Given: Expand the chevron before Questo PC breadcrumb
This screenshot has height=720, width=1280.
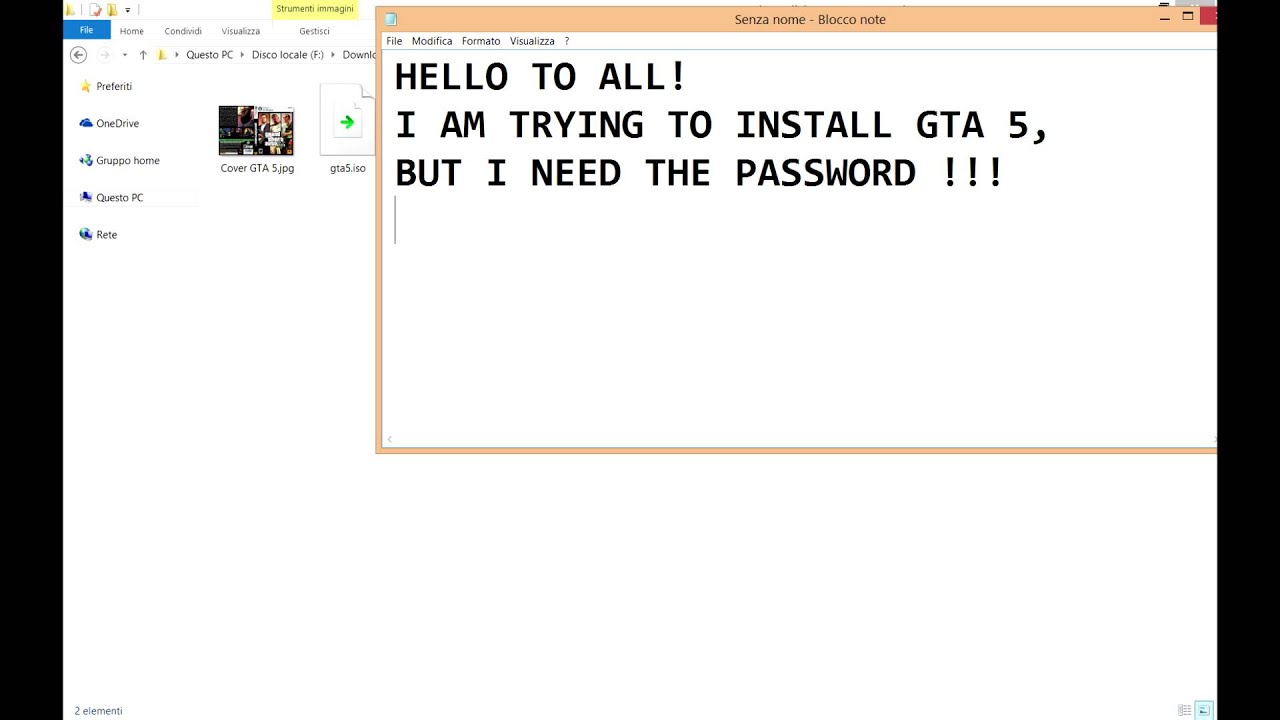Looking at the screenshot, I should click(177, 55).
